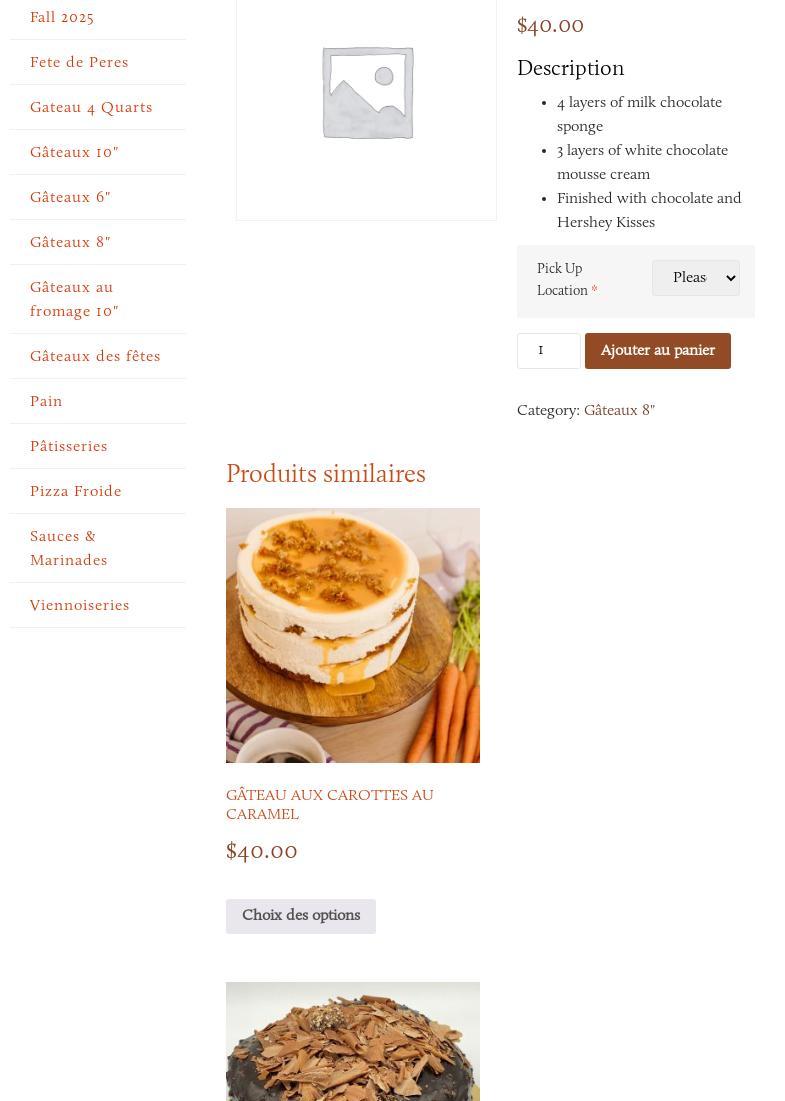Go to Fete de Peres category
The image size is (785, 1101).
coord(79,62)
